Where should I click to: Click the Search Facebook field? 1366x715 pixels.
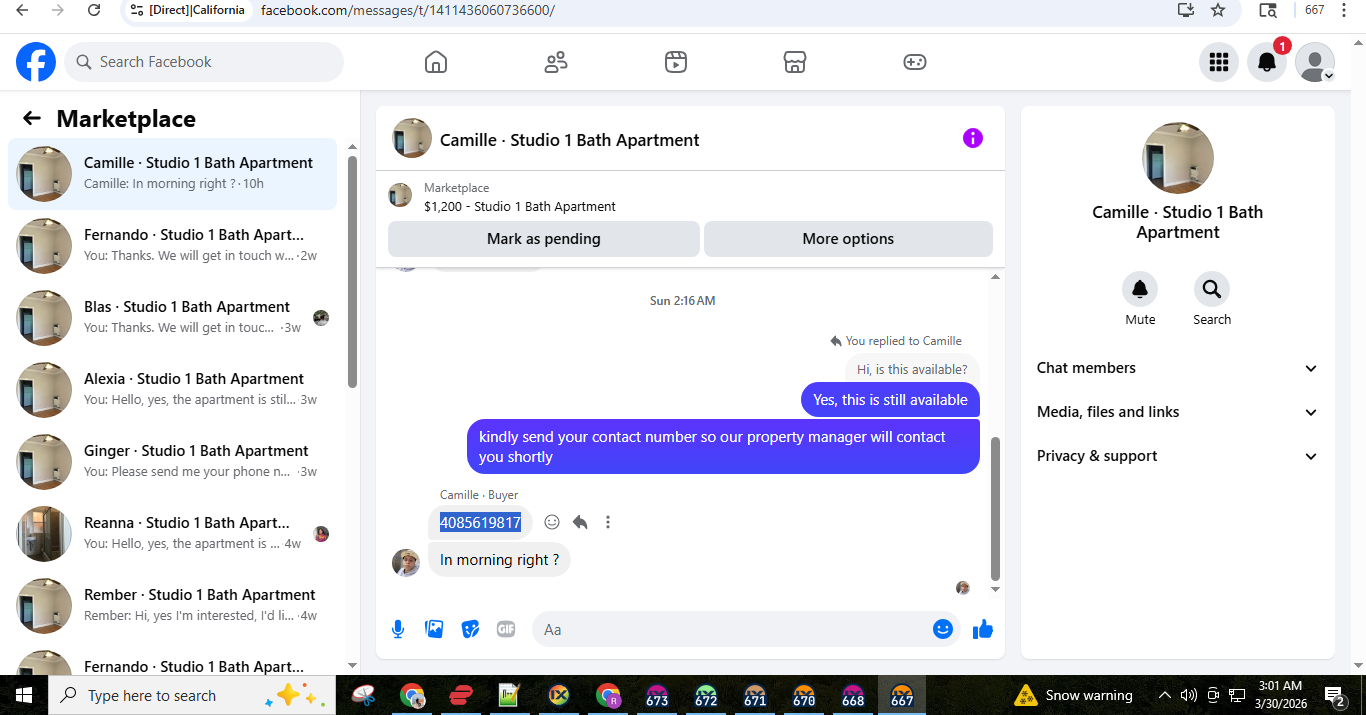[x=204, y=62]
